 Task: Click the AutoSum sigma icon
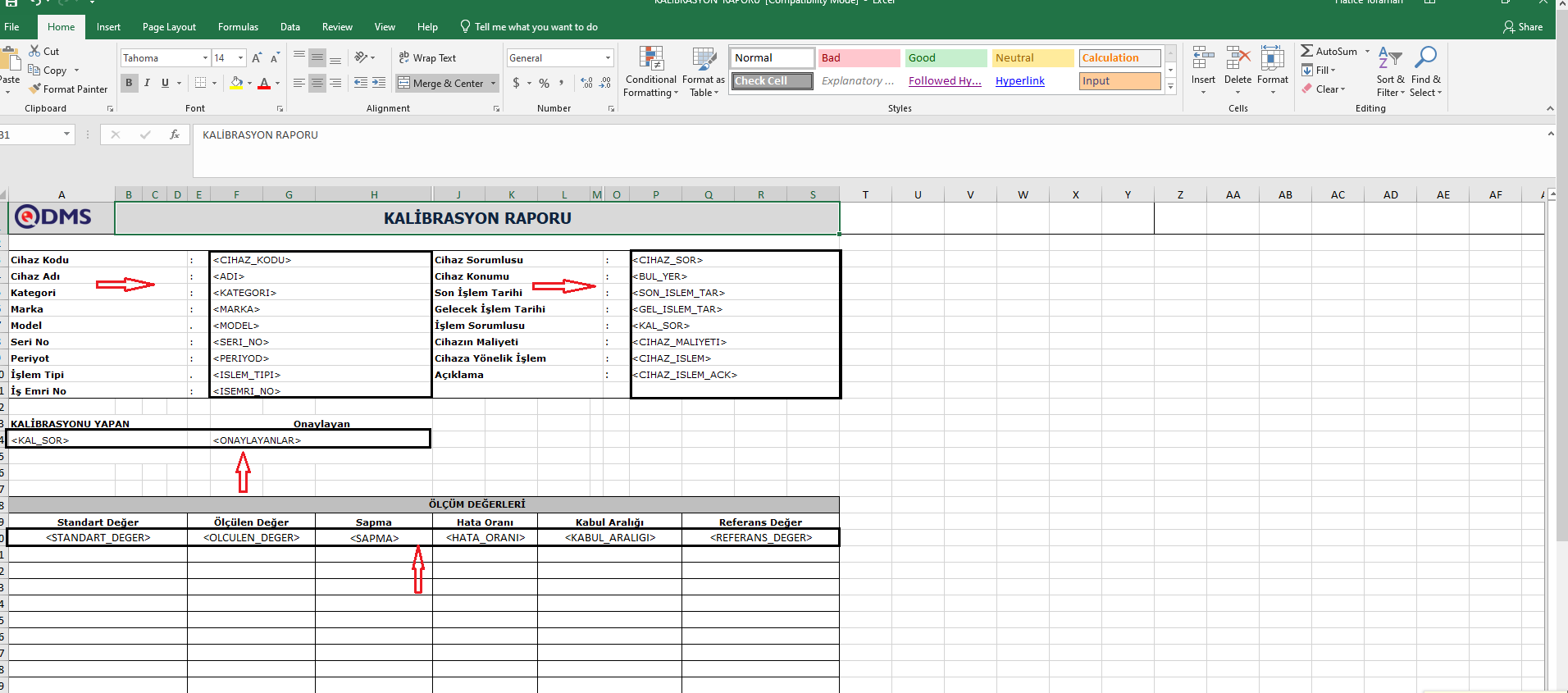coord(1307,51)
